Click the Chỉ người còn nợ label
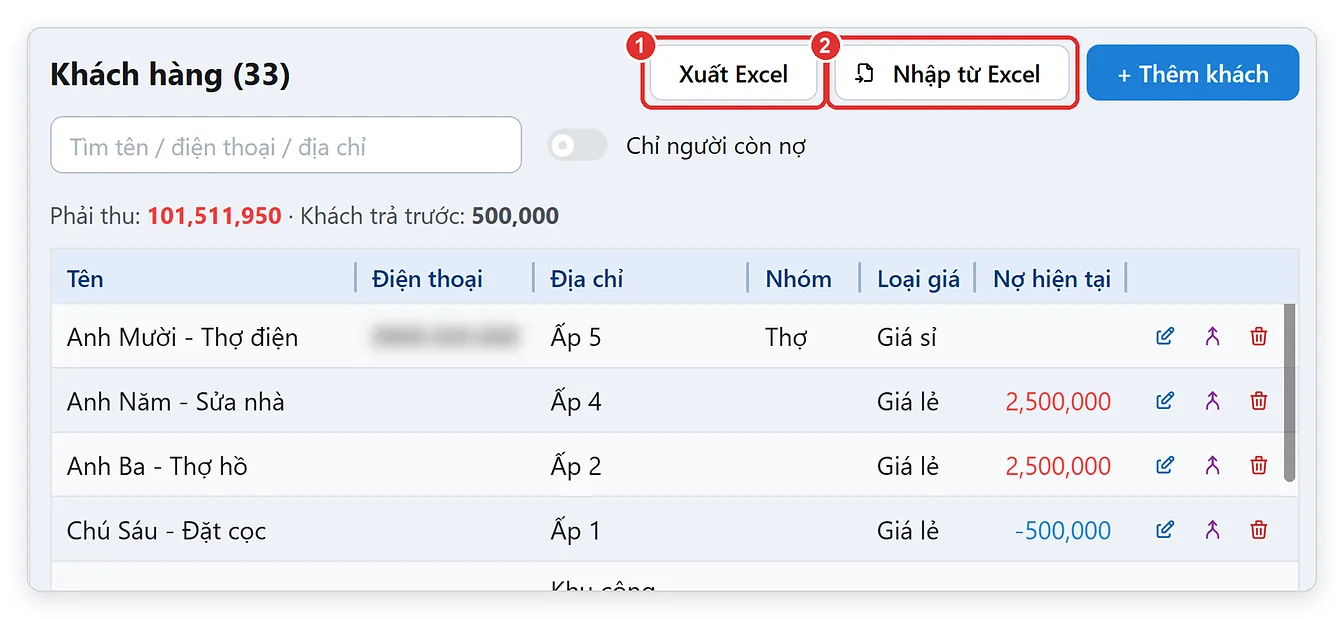Screen dimensions: 1344x619 [x=716, y=146]
